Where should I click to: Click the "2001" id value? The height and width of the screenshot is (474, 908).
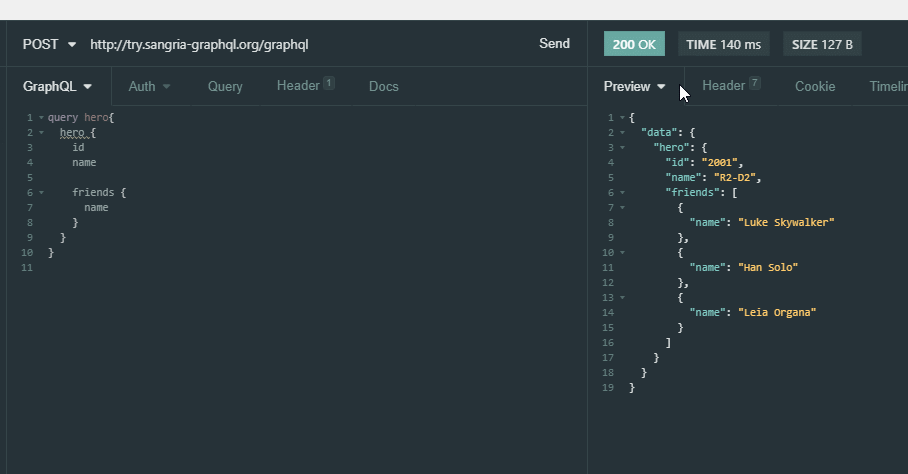pyautogui.click(x=719, y=163)
